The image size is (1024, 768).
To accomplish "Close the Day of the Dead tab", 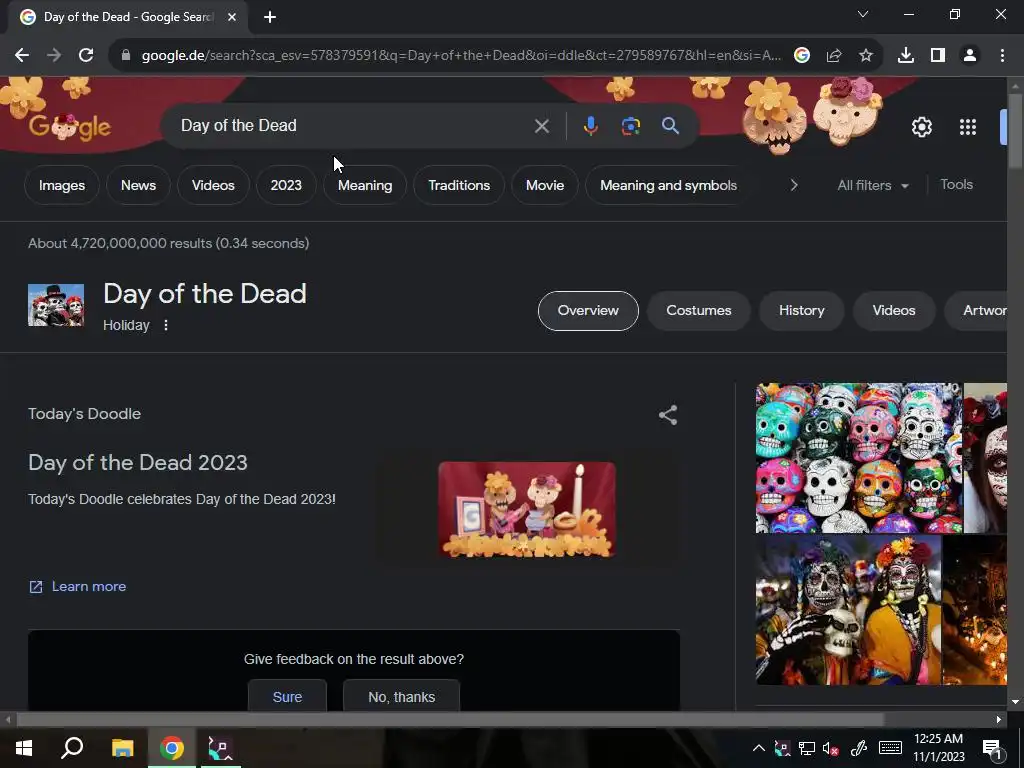I will pyautogui.click(x=232, y=17).
